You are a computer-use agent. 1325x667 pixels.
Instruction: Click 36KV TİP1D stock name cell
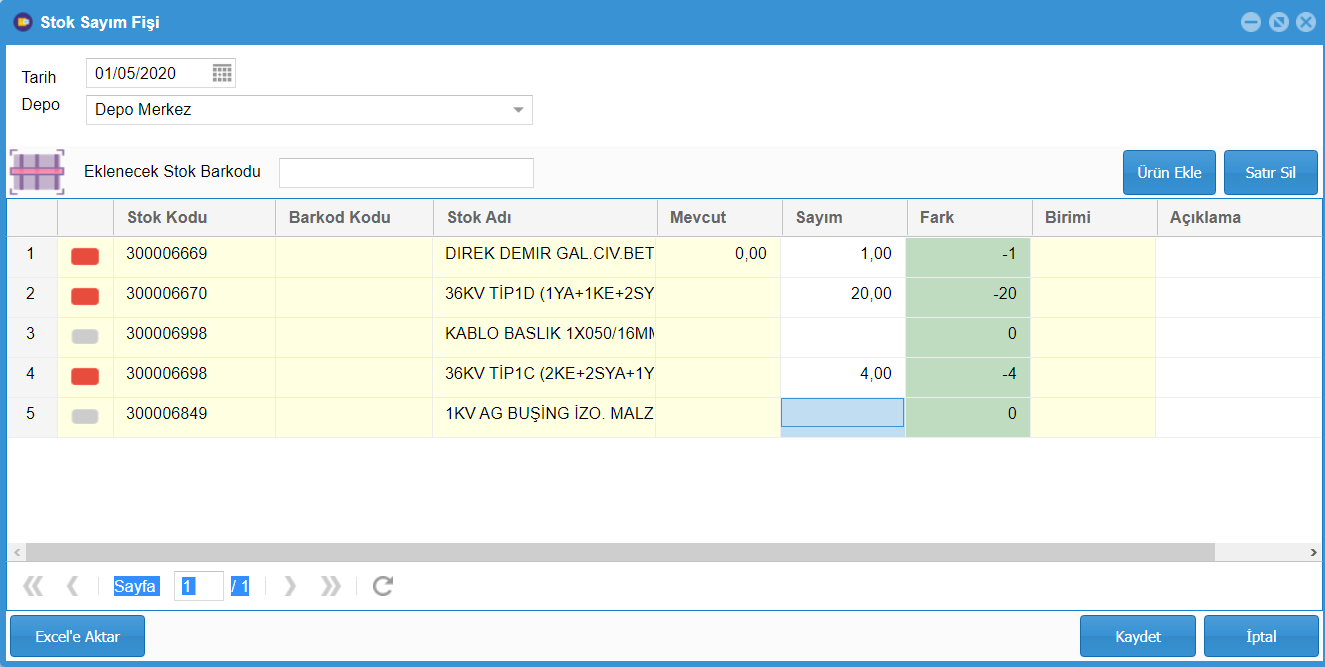tap(545, 297)
